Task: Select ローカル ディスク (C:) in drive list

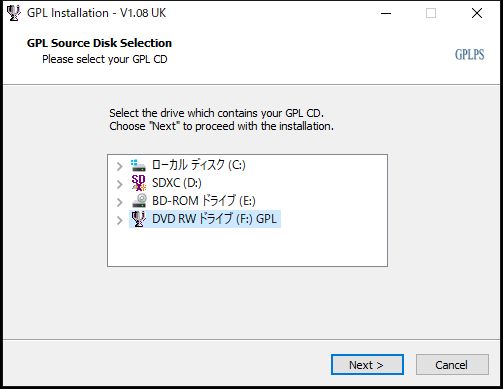Action: 199,165
